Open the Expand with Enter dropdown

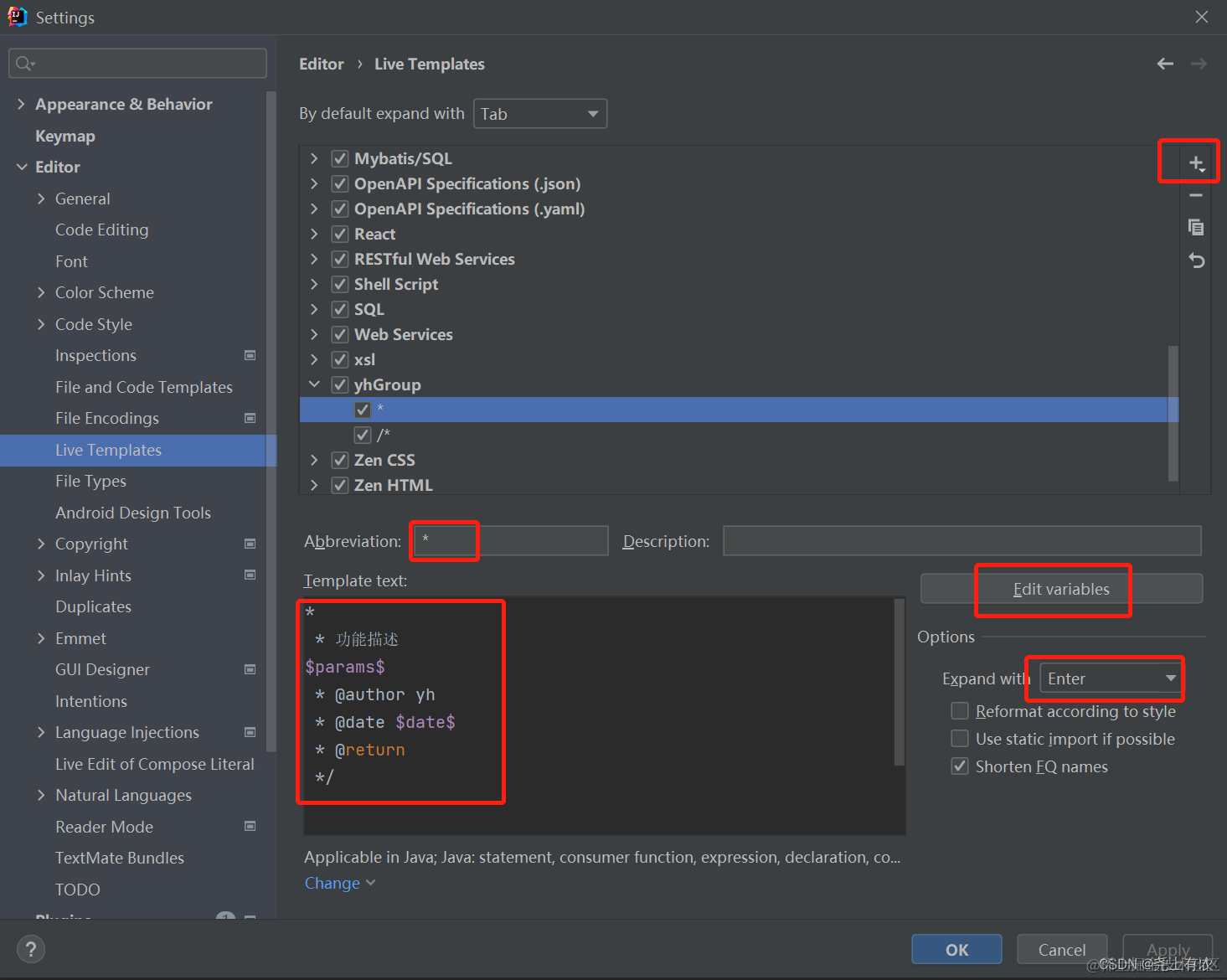(1111, 678)
